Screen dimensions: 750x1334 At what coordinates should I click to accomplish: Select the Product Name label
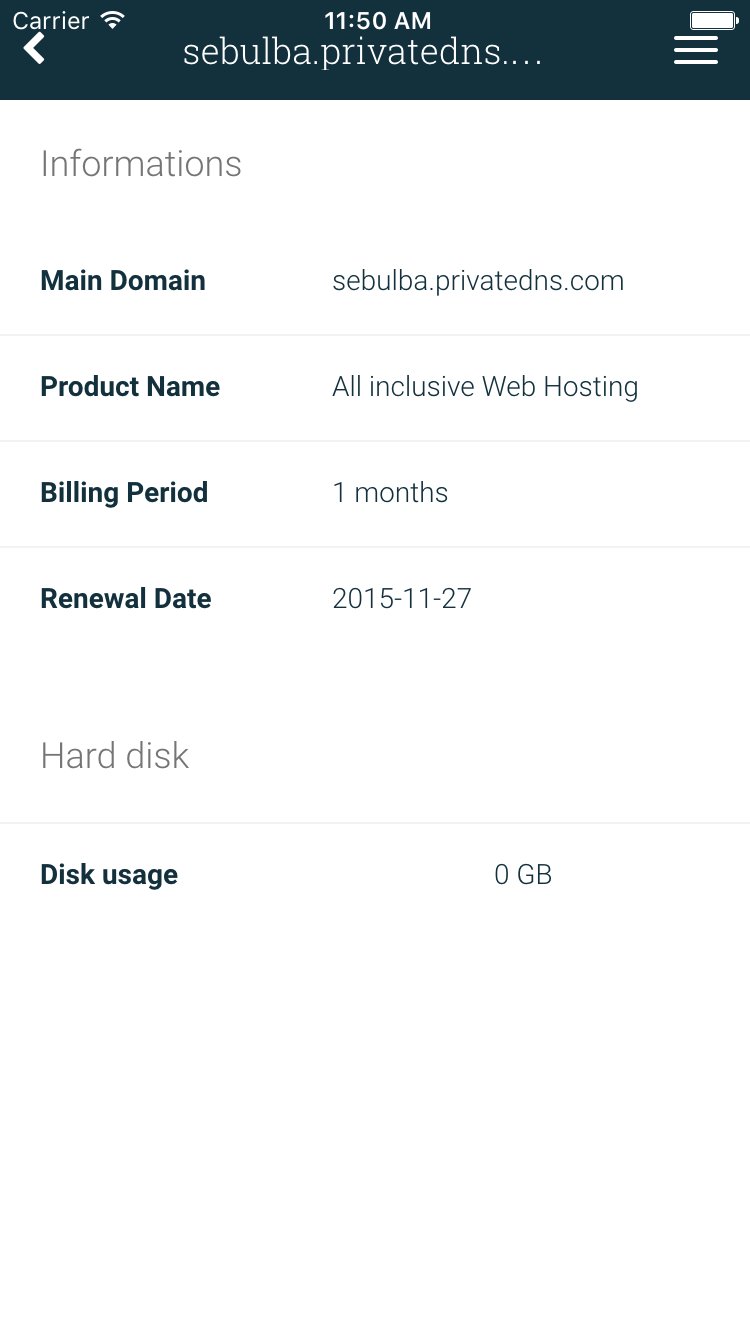coord(130,387)
